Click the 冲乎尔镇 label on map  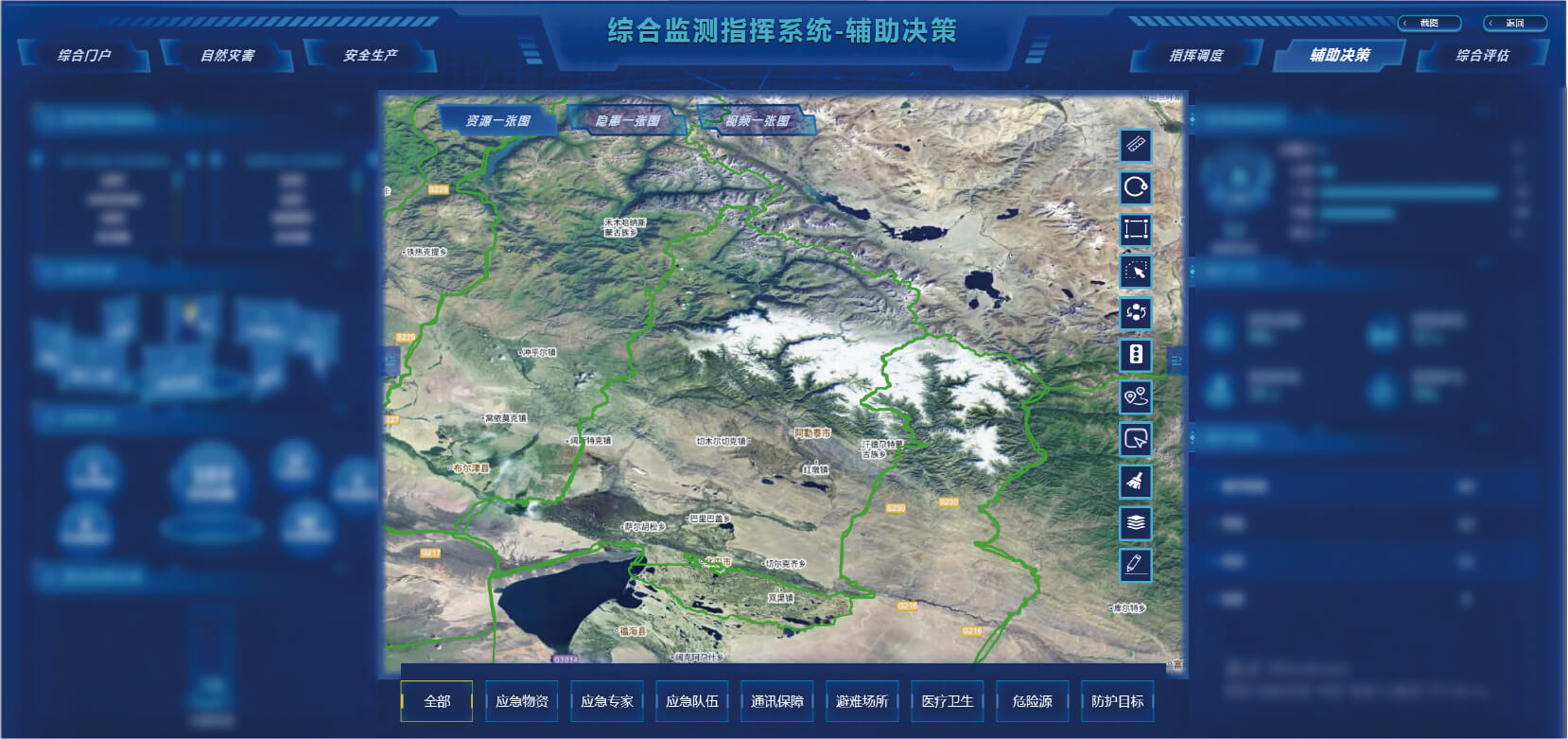tap(540, 352)
